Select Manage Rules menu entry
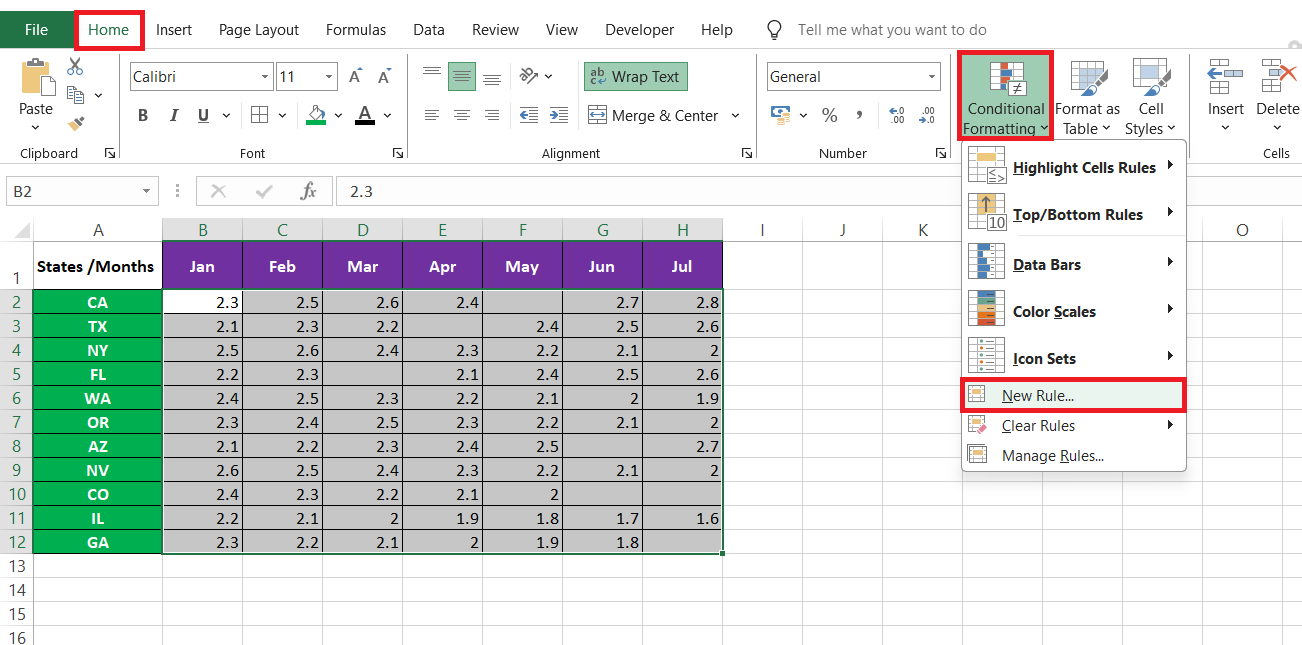The width and height of the screenshot is (1302, 645). point(1074,455)
